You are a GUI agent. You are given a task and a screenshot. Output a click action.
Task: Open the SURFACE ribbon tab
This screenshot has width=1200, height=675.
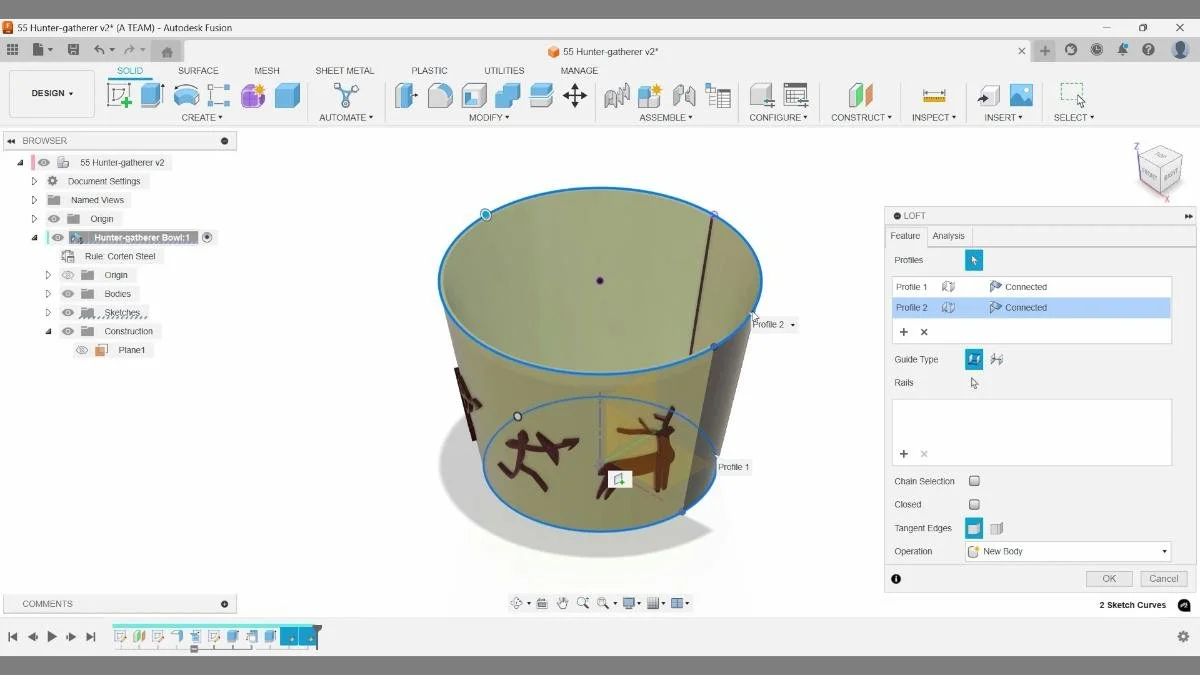point(198,70)
